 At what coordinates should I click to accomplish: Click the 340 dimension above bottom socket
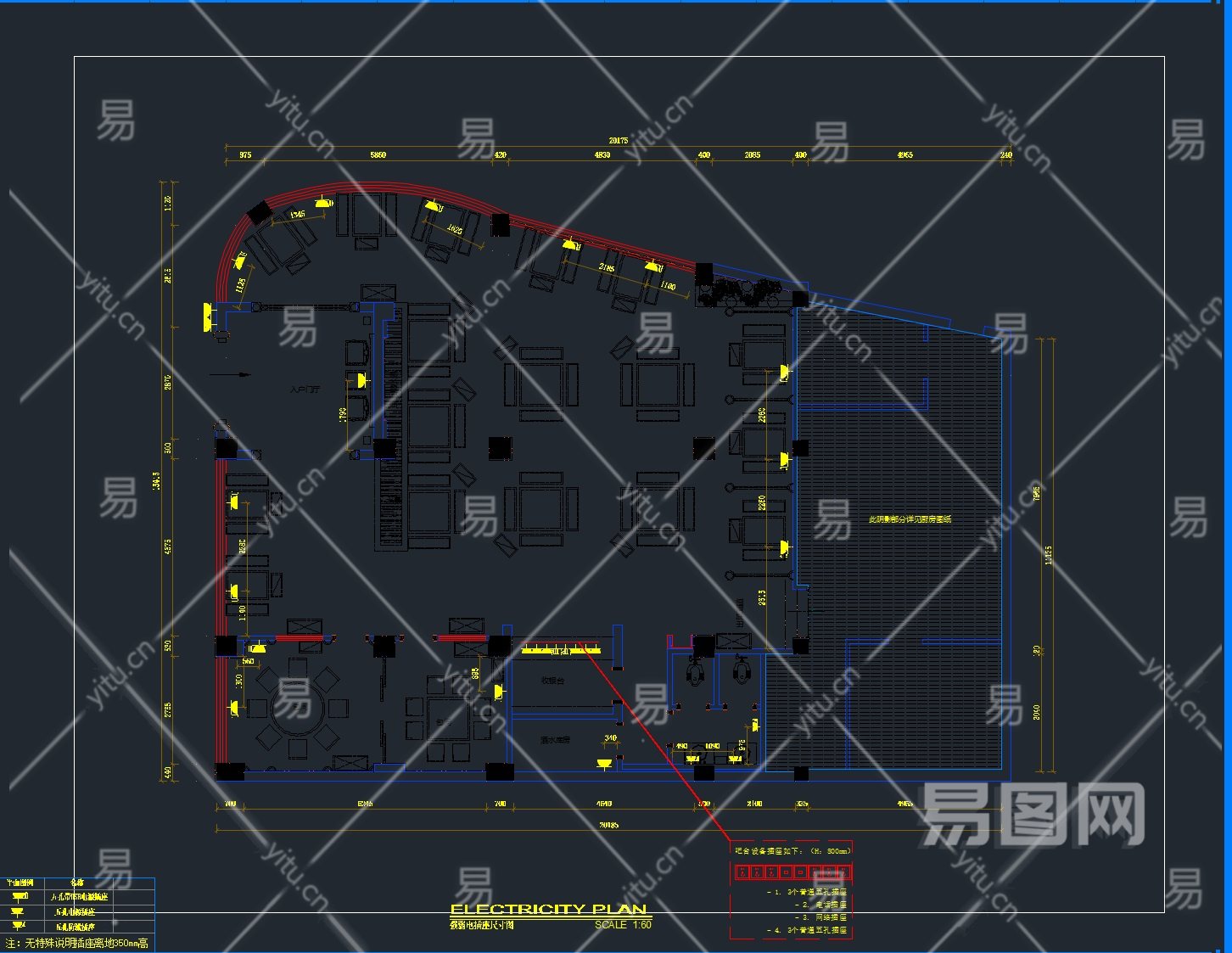tap(610, 738)
